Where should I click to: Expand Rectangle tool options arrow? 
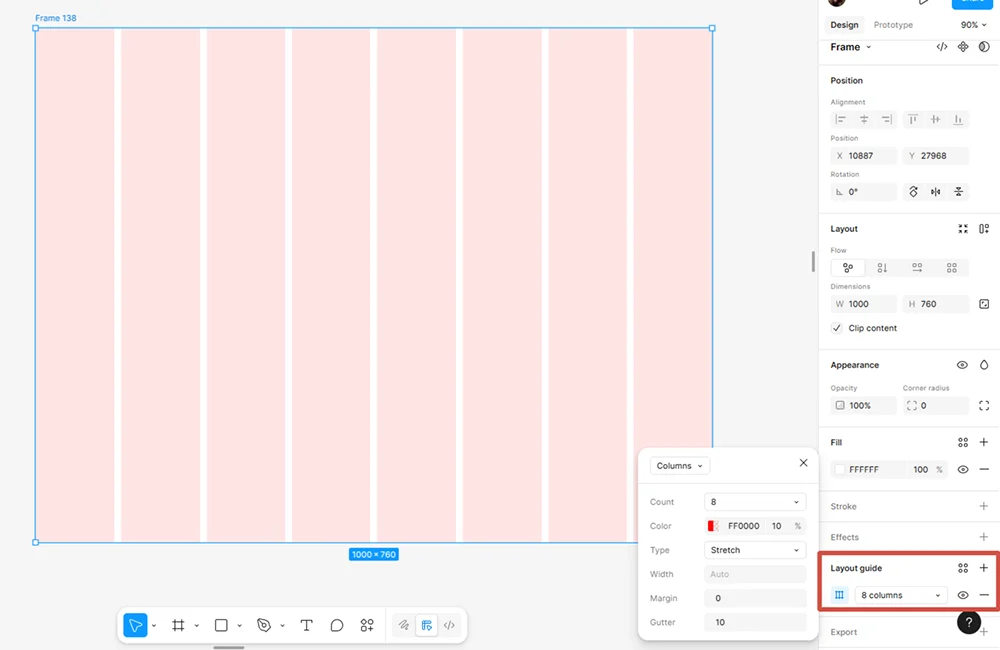[x=239, y=626]
